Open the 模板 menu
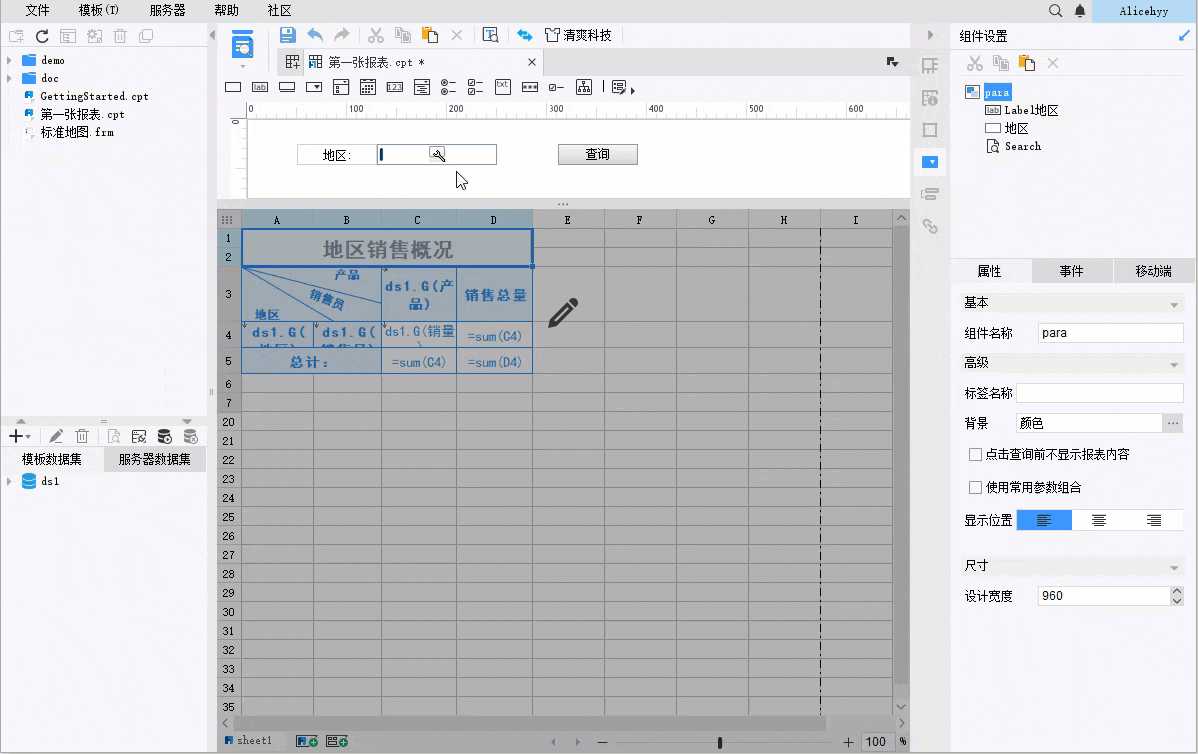The image size is (1198, 754). 99,11
